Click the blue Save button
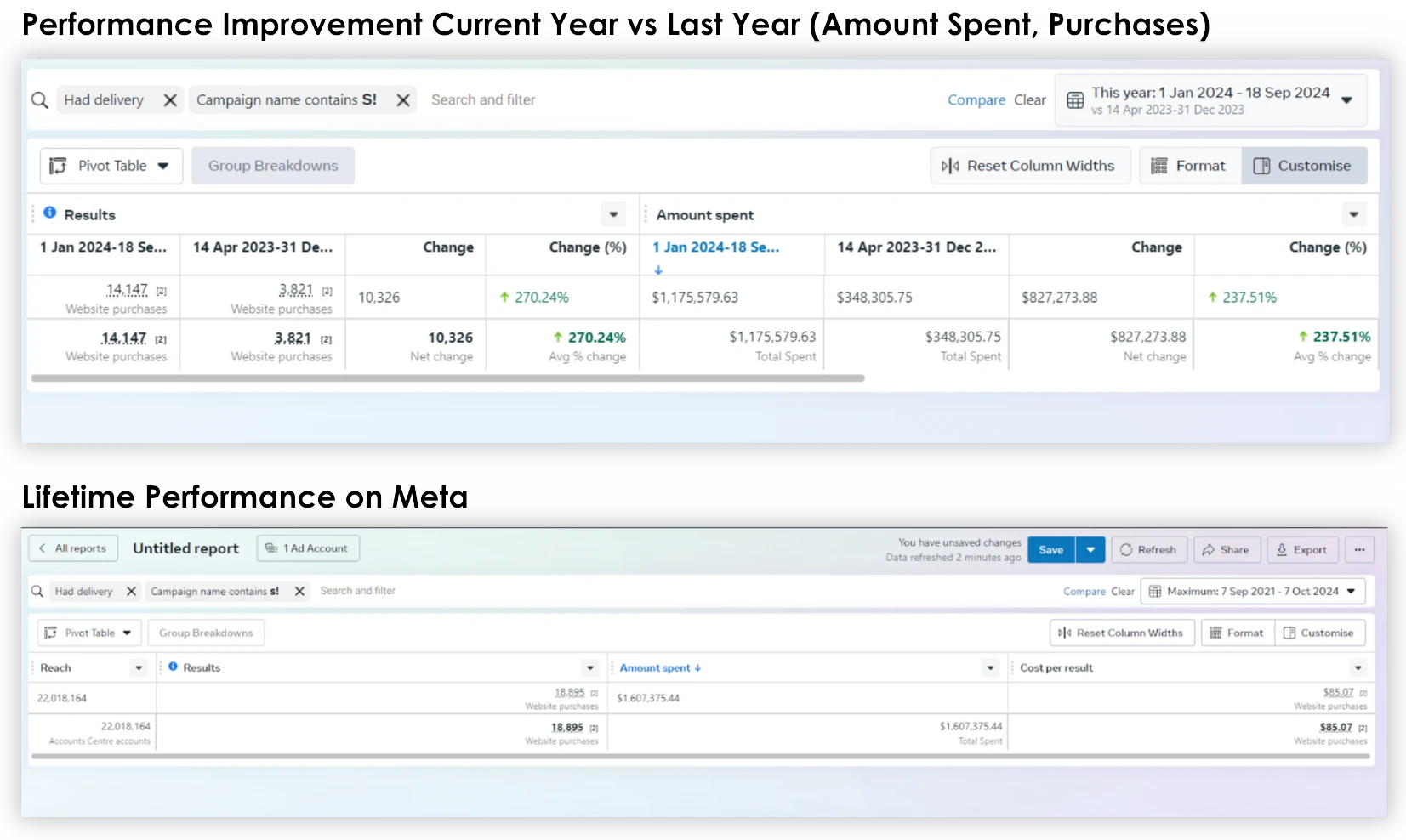The width and height of the screenshot is (1406, 840). pos(1050,550)
